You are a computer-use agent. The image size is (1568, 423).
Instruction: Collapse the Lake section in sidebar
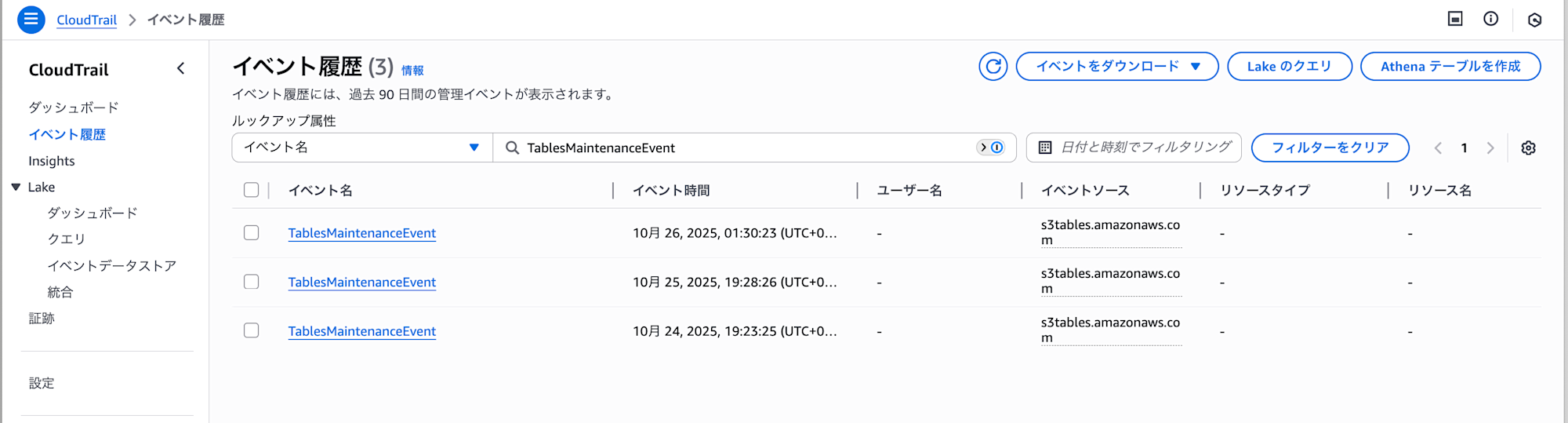[16, 187]
